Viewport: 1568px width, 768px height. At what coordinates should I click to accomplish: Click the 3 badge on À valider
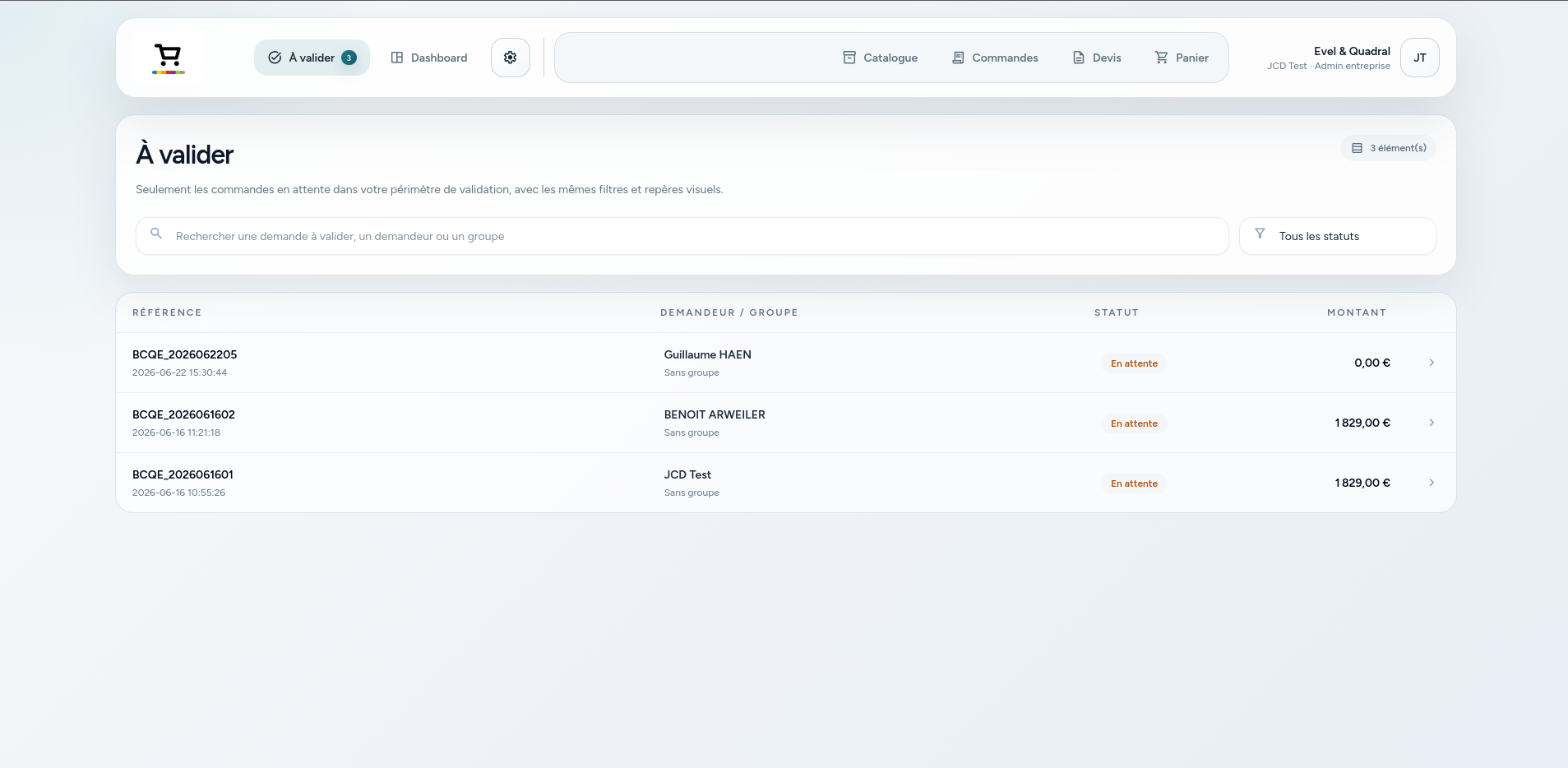click(x=349, y=58)
